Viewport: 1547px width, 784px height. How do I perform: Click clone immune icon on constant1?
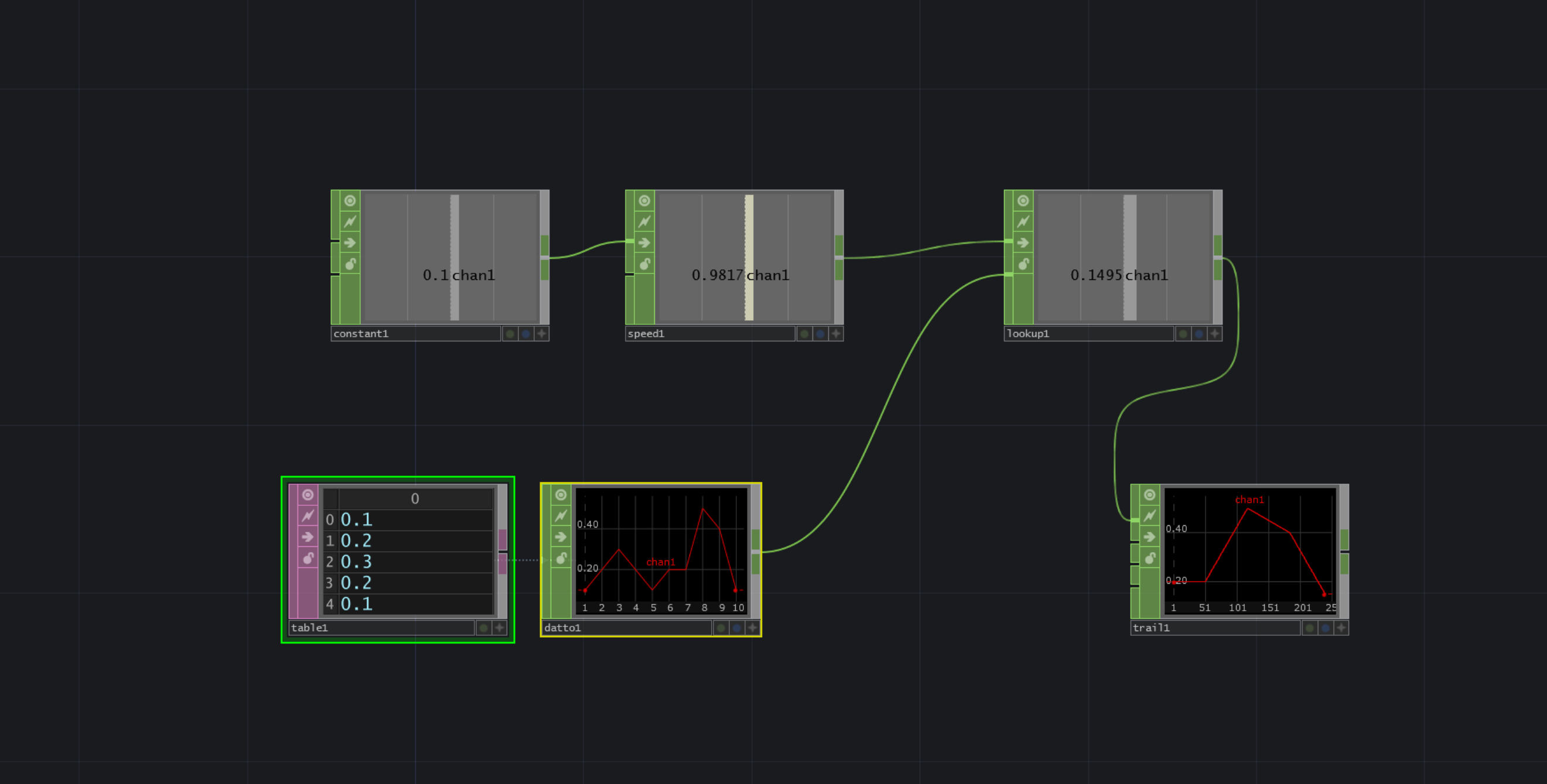tap(350, 221)
